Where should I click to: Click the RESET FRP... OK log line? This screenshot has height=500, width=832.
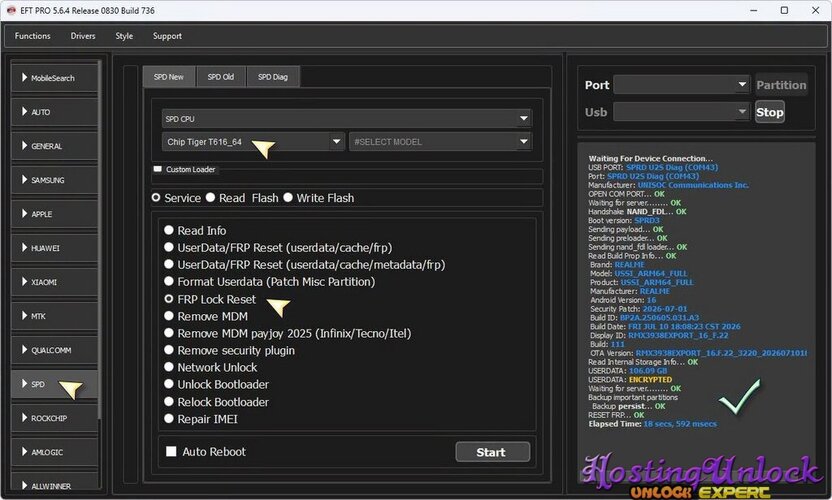click(x=616, y=415)
